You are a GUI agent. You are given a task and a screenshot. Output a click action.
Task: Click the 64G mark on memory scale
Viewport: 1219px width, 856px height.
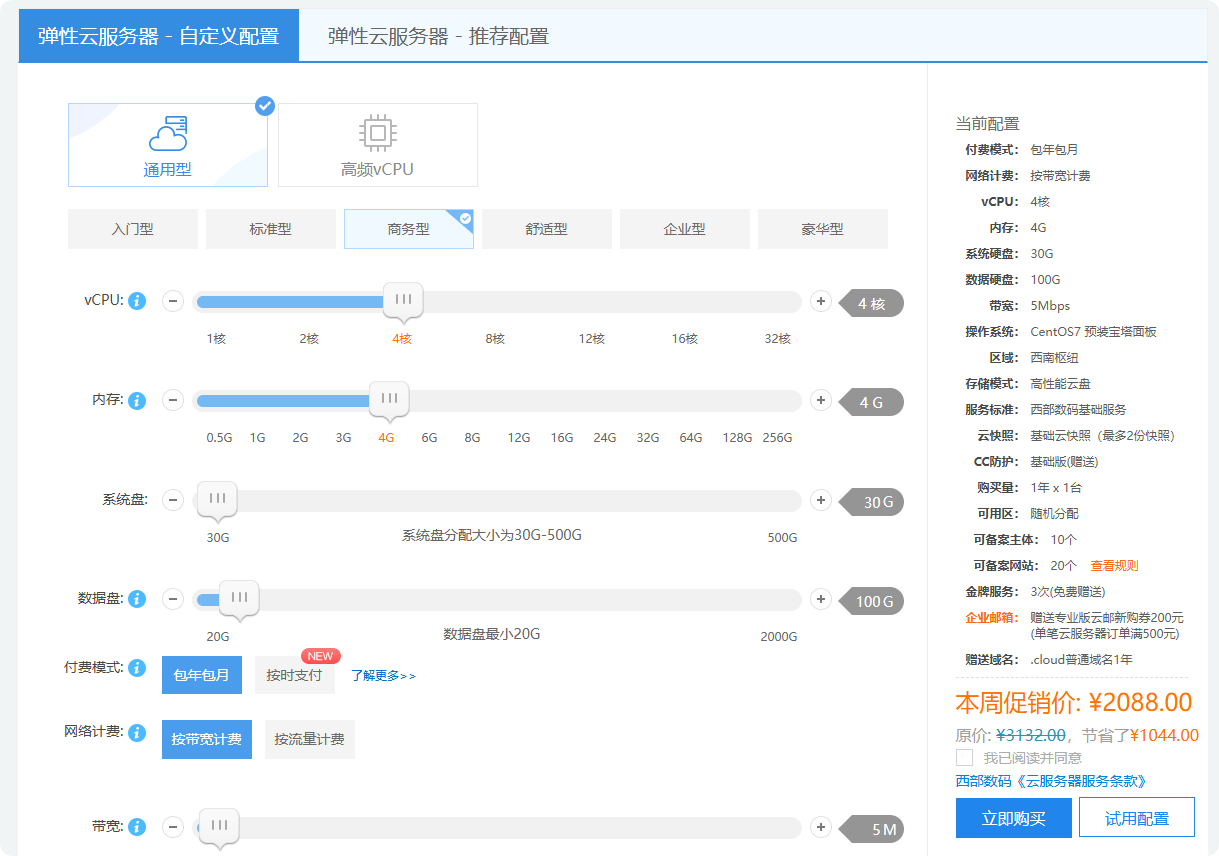pyautogui.click(x=691, y=438)
